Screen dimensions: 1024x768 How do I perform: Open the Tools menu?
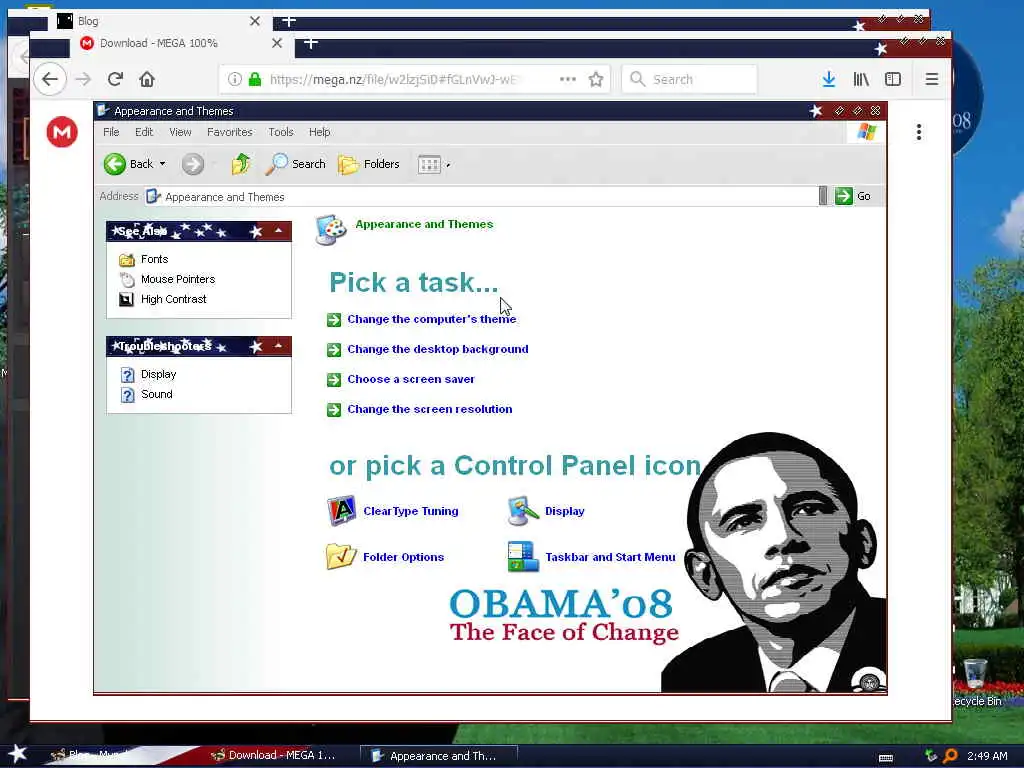[x=281, y=132]
